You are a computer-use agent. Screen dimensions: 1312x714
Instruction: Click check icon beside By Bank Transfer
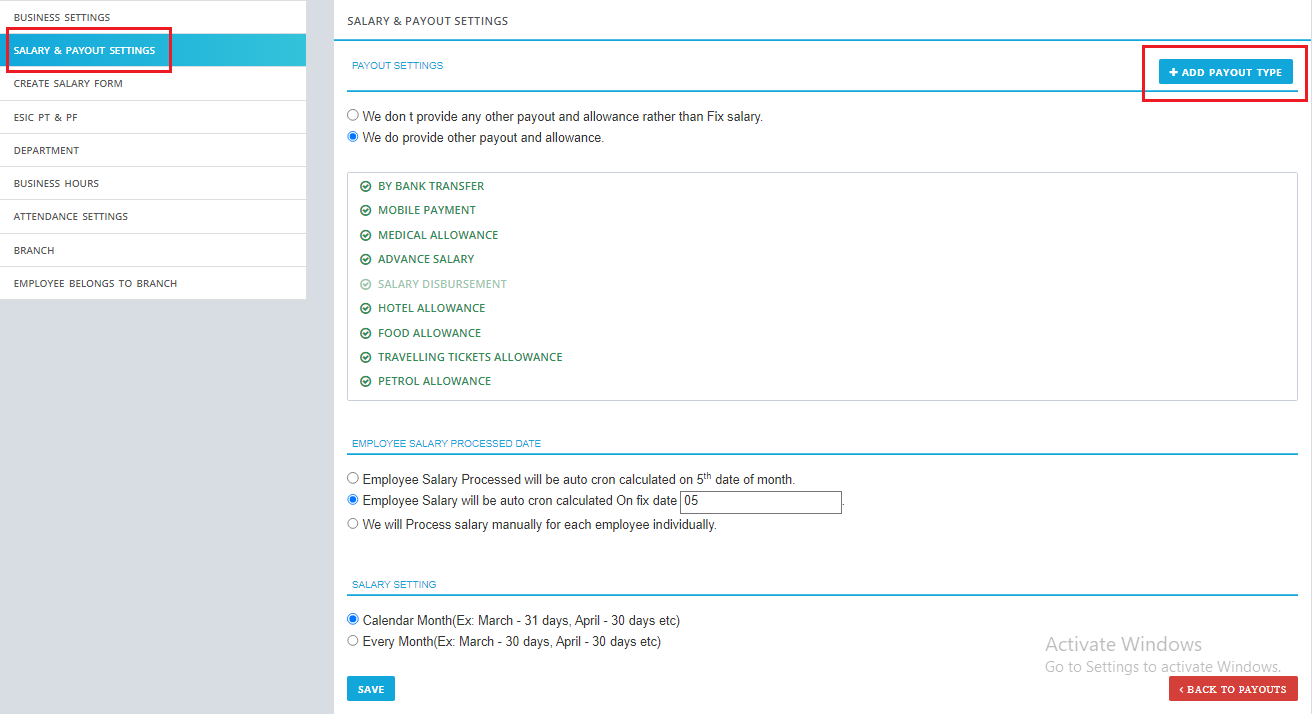pos(366,187)
